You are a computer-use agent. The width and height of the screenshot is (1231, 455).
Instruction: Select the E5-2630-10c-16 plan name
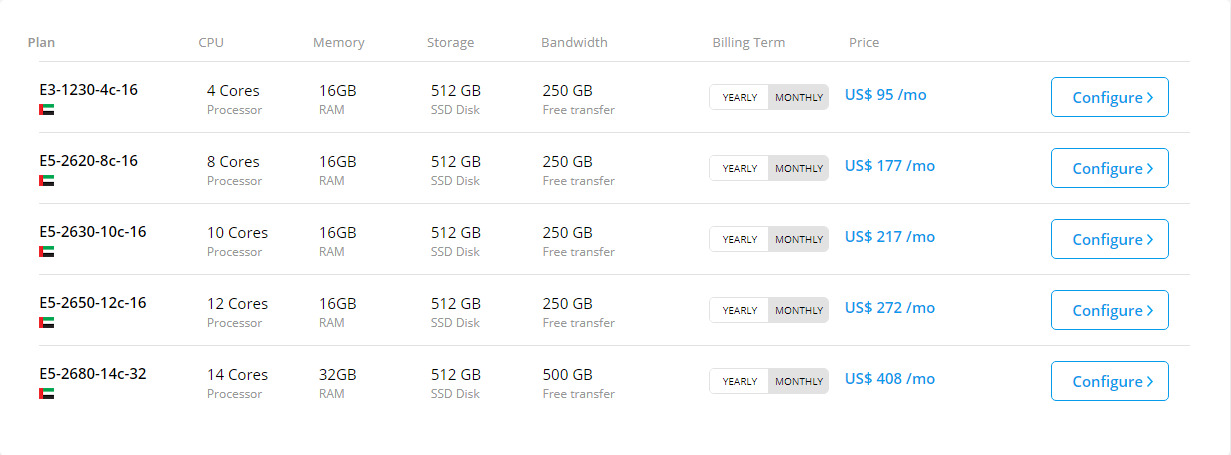(93, 232)
